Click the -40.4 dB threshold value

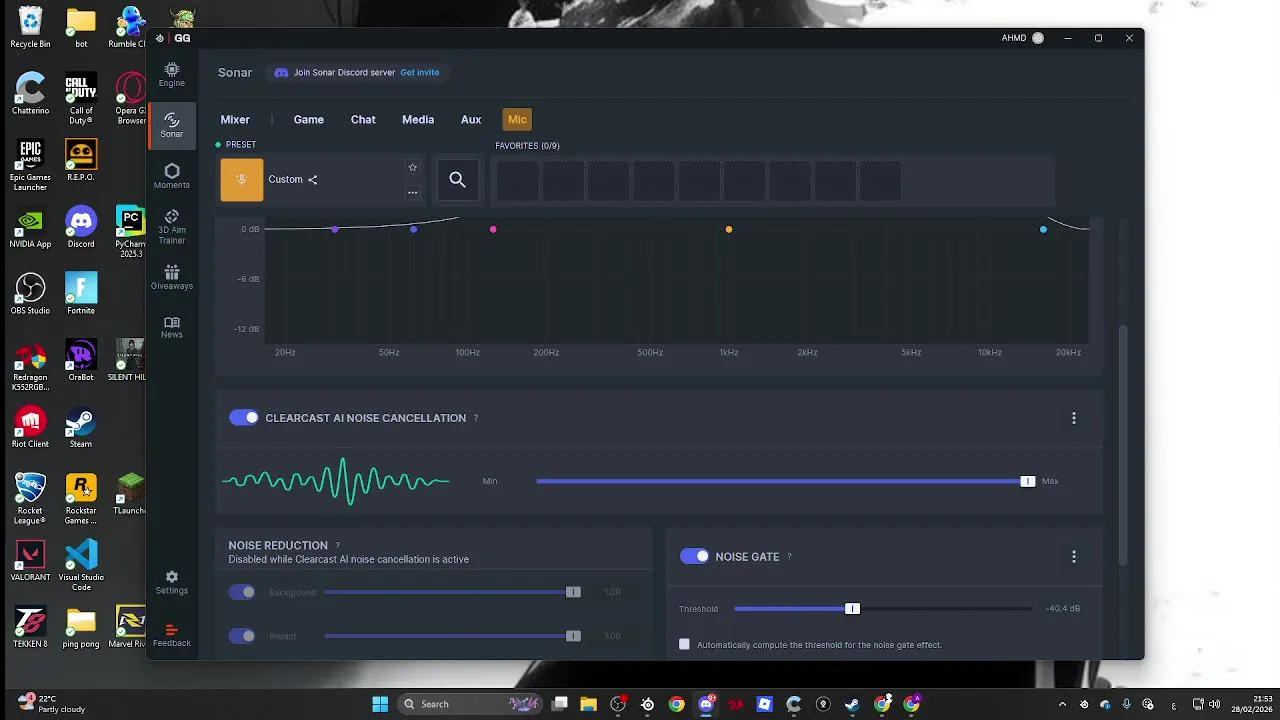click(x=1063, y=609)
